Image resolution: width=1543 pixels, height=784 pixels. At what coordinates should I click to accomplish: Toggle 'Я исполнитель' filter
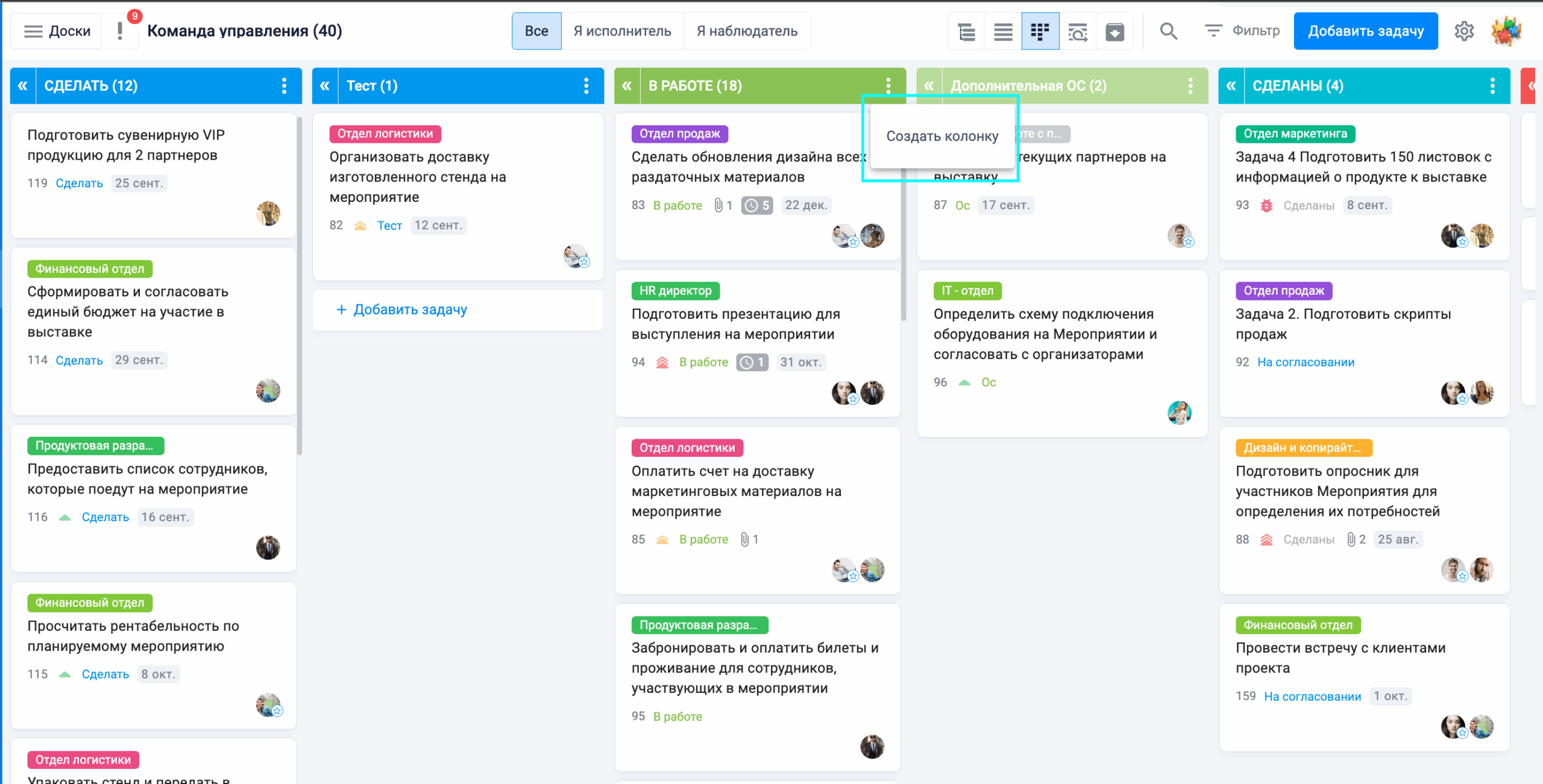point(622,31)
